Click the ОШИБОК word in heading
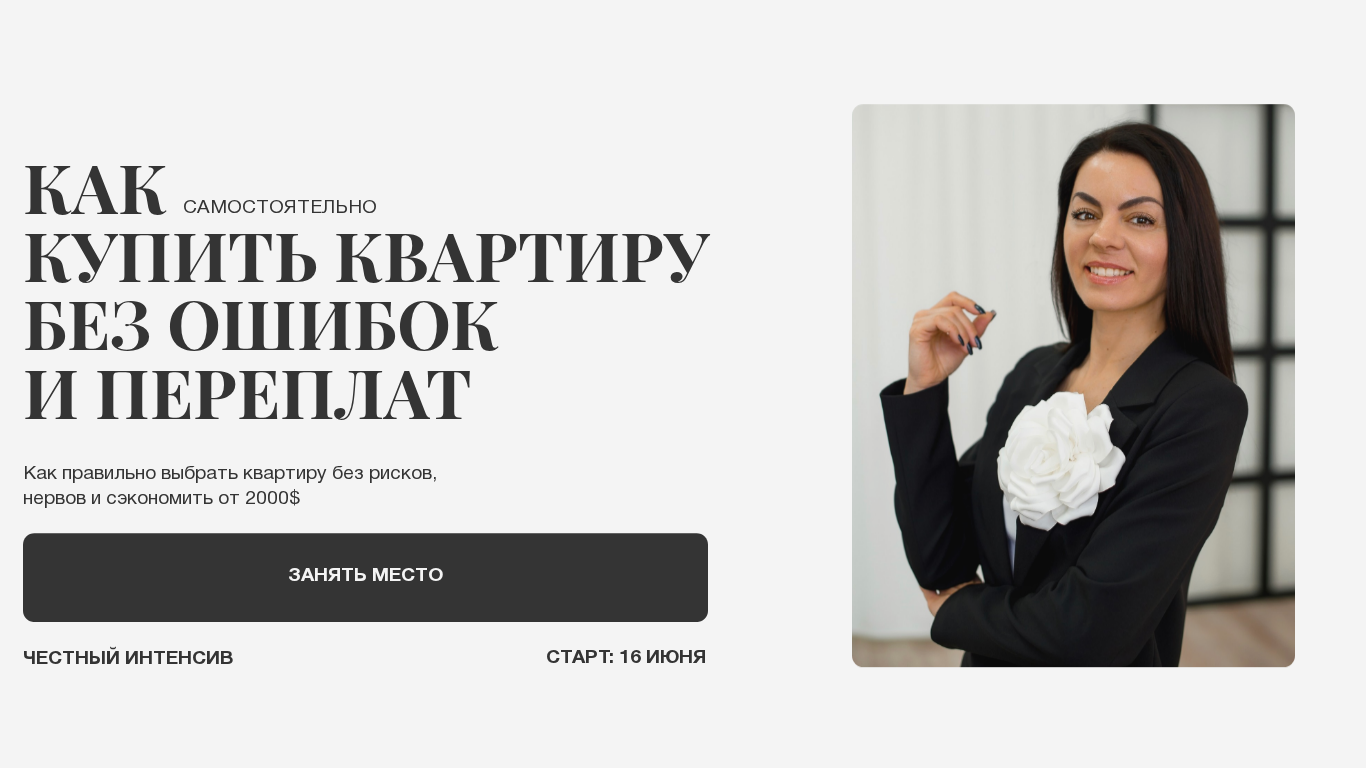Screen dimensions: 1366x768 333,327
